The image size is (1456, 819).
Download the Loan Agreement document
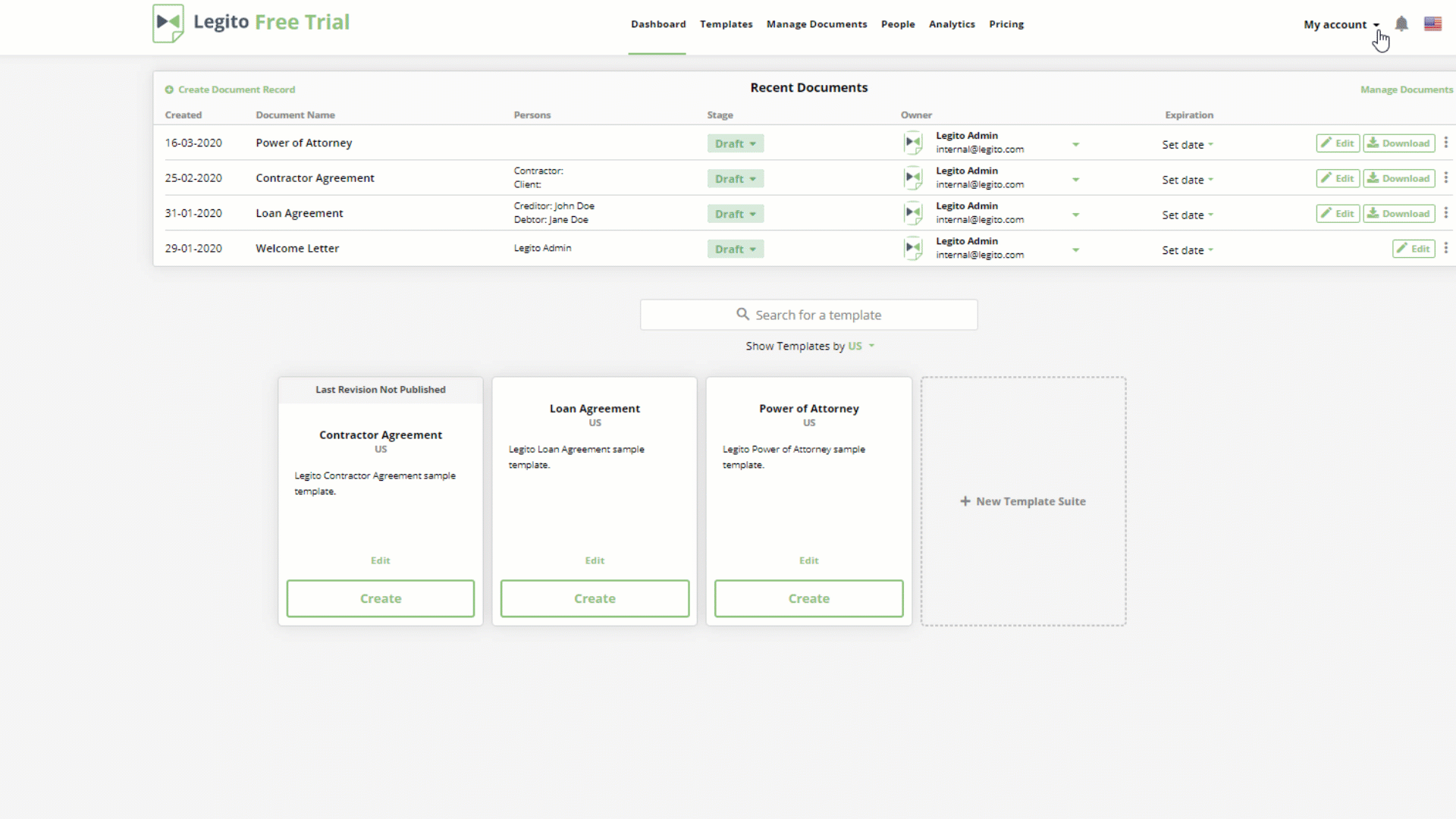tap(1398, 214)
